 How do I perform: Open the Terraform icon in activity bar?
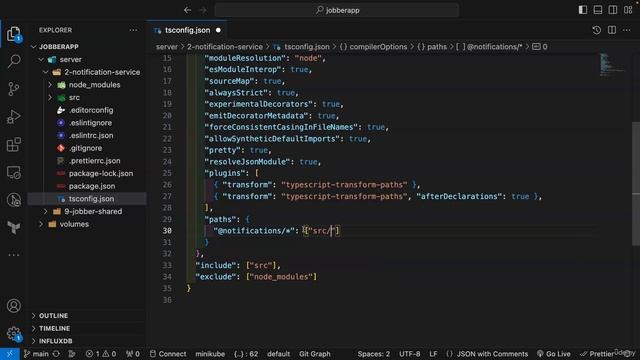13,227
